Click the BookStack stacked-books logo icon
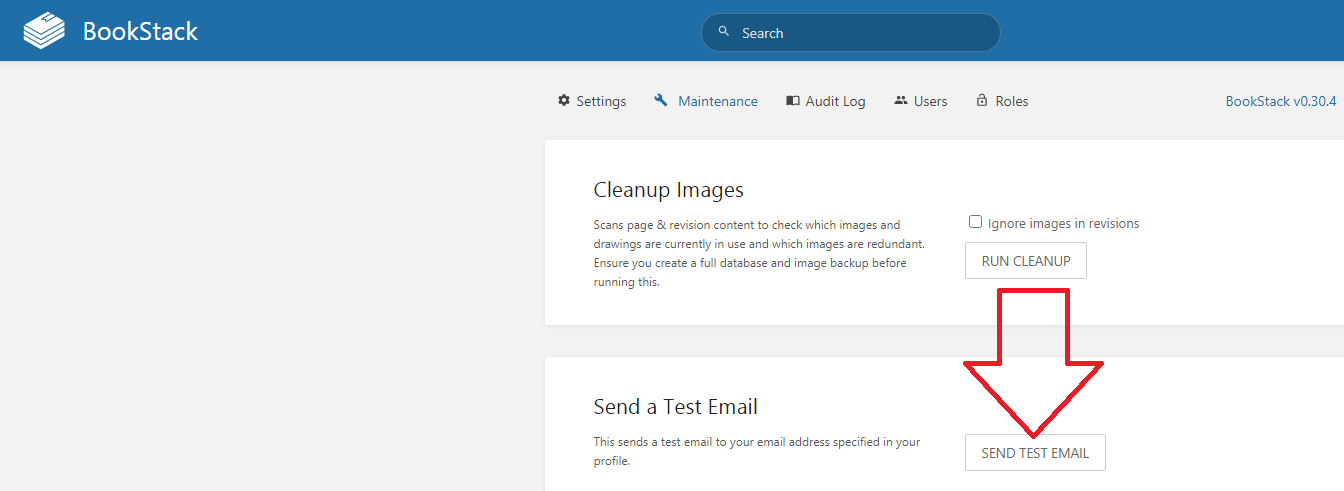Viewport: 1344px width, 491px height. [x=43, y=31]
